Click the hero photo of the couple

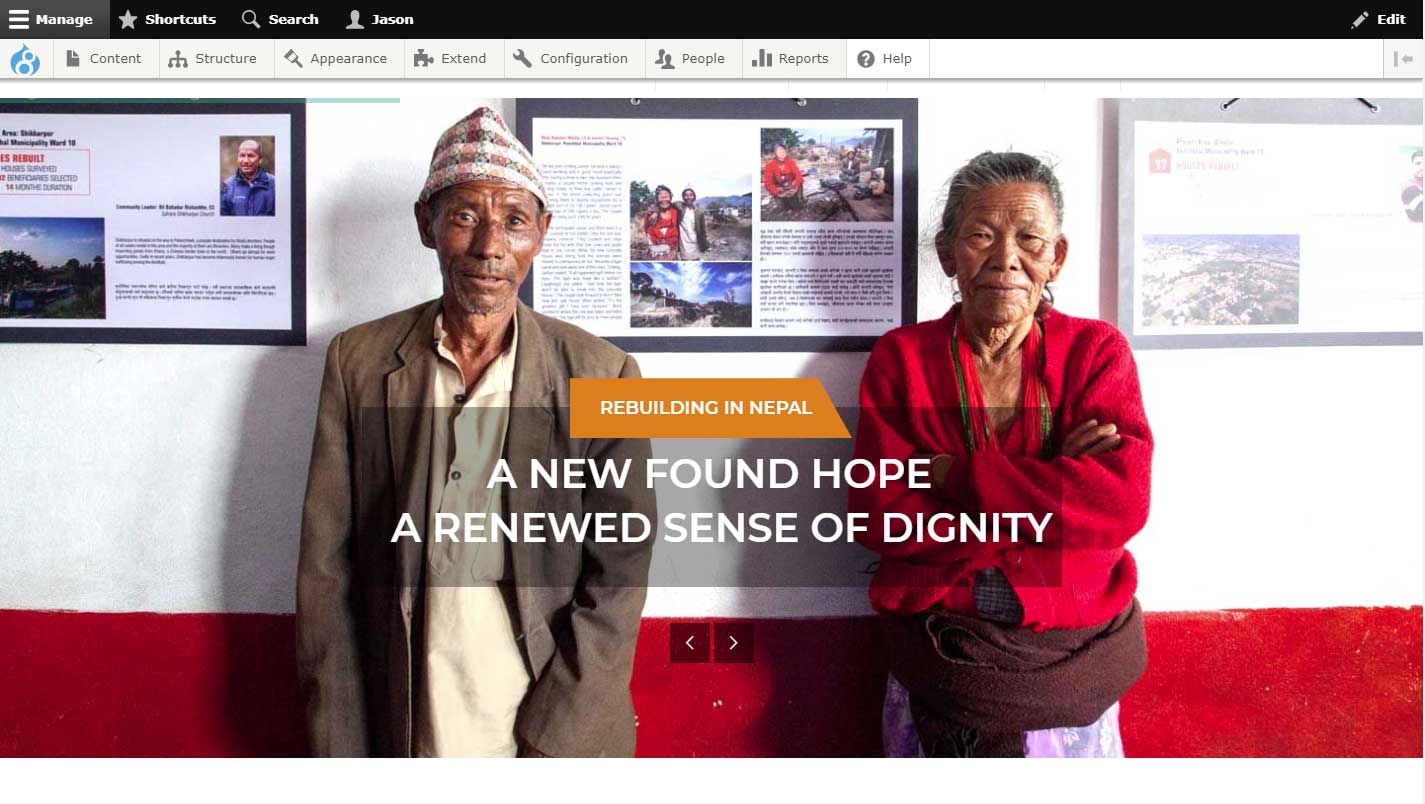tap(712, 428)
